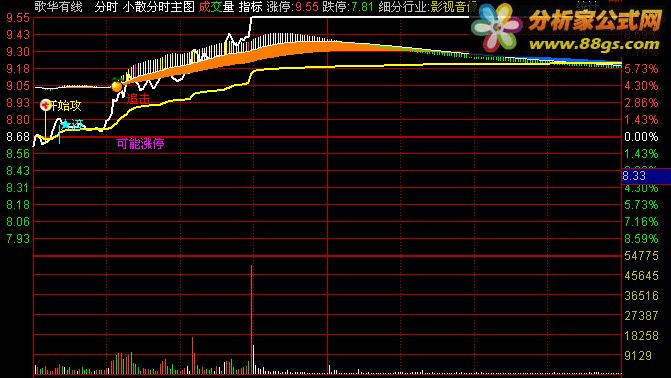Click the 可能涨停 magenta annotation
Screen dimensions: 671x378
[x=140, y=144]
